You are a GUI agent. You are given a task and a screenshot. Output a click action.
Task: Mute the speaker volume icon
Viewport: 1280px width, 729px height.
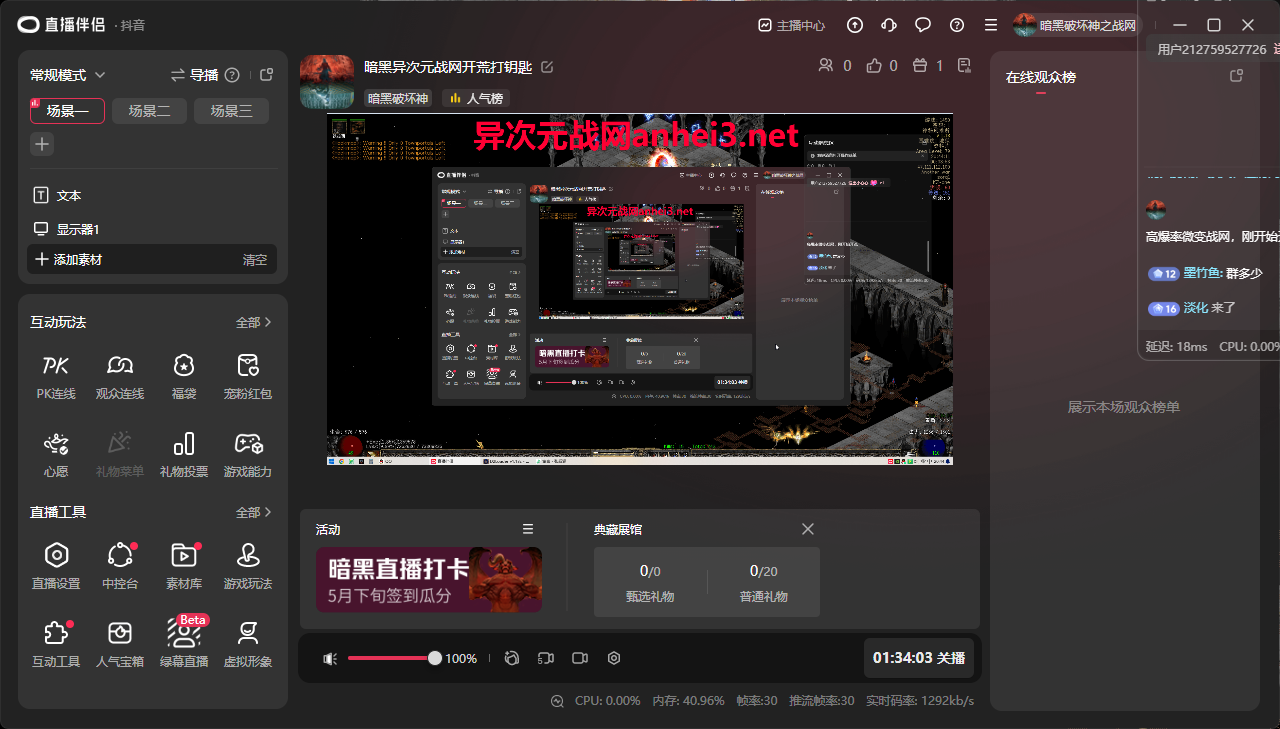tap(330, 658)
